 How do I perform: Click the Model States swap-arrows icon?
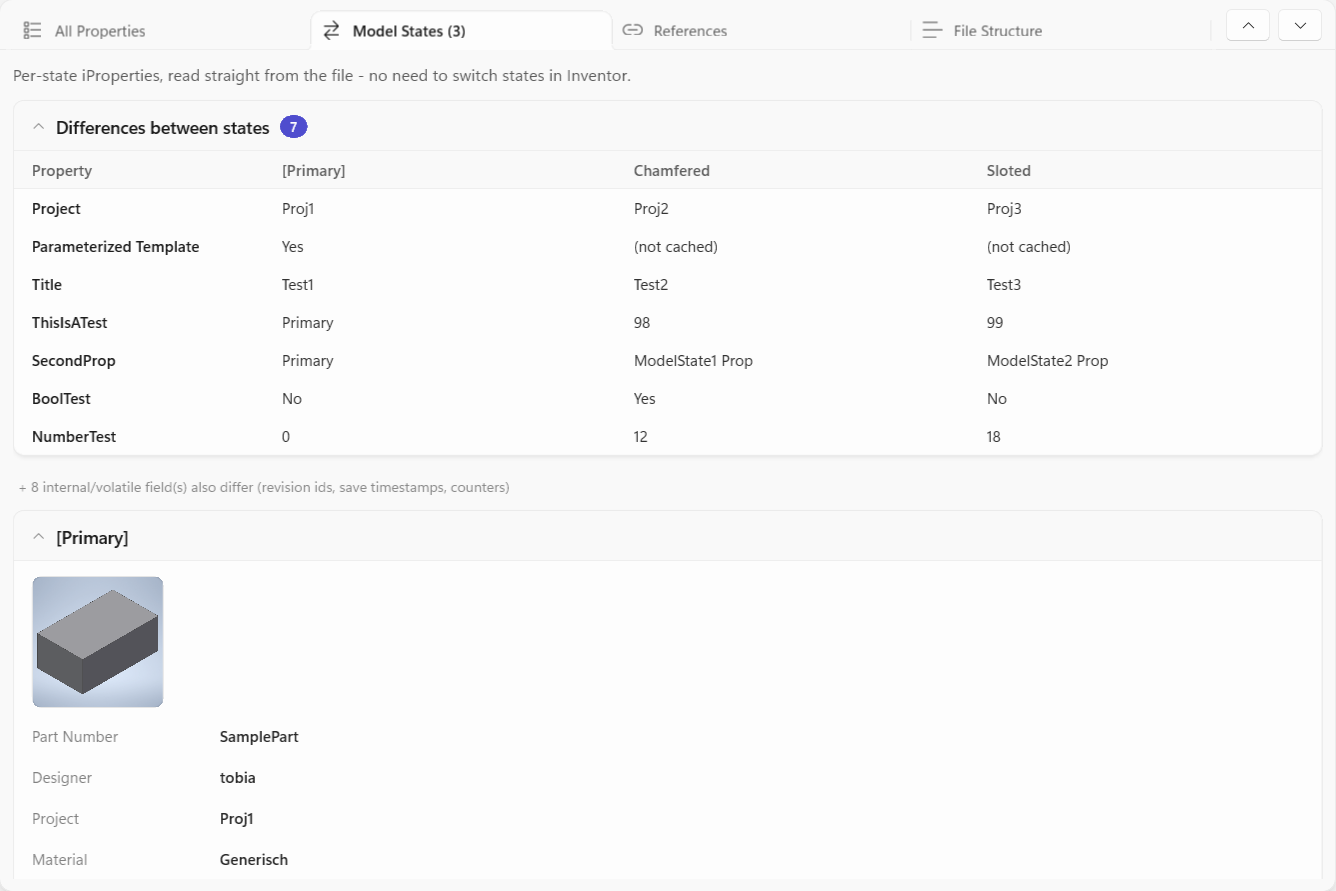click(332, 31)
